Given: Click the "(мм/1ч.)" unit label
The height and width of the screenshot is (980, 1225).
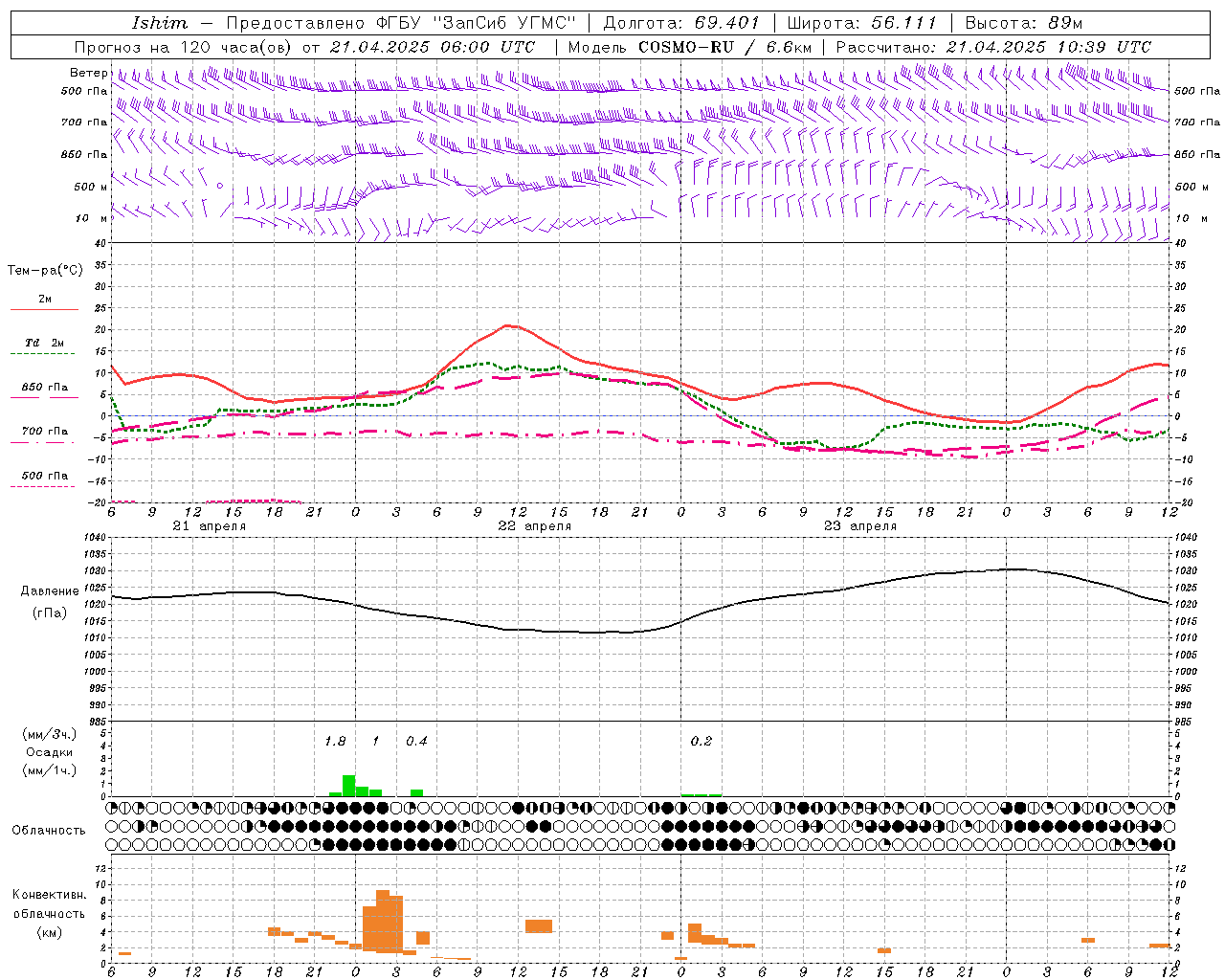Looking at the screenshot, I should coord(49,770).
